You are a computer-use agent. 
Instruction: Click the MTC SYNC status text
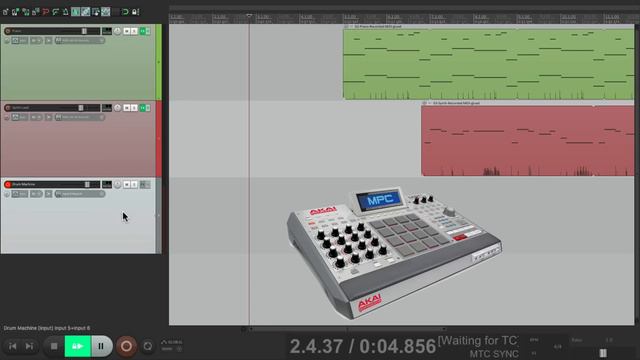494,353
